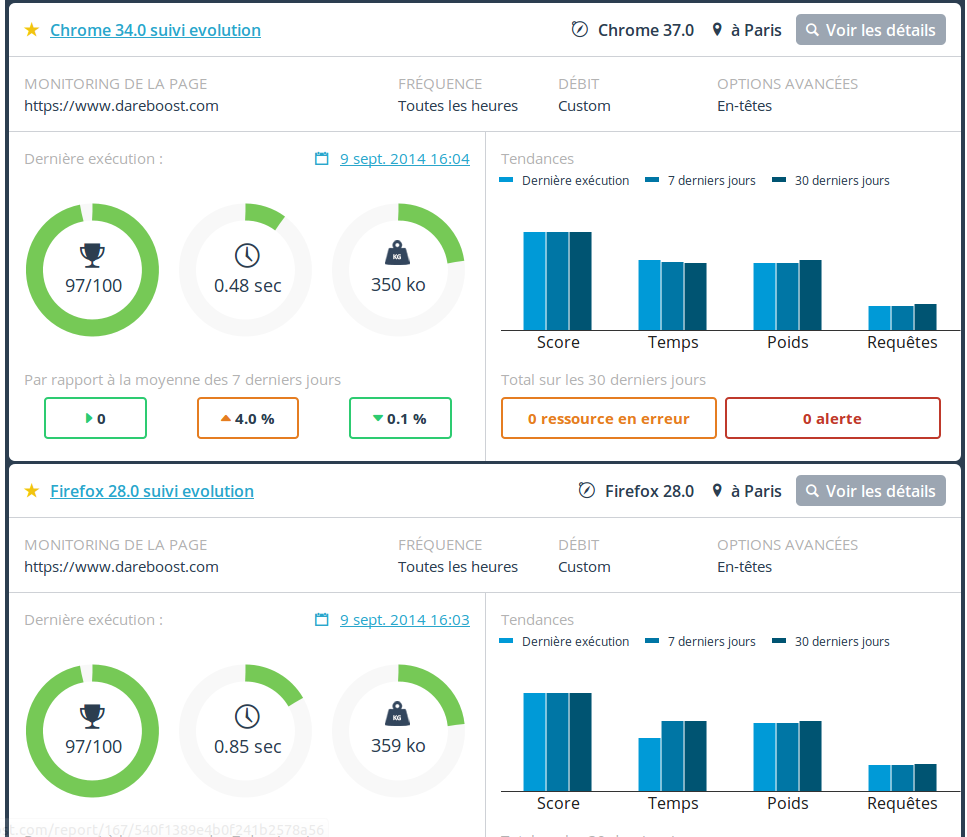The height and width of the screenshot is (837, 967).
Task: Click the star icon beside Firefox 28.0 title
Action: pyautogui.click(x=32, y=491)
